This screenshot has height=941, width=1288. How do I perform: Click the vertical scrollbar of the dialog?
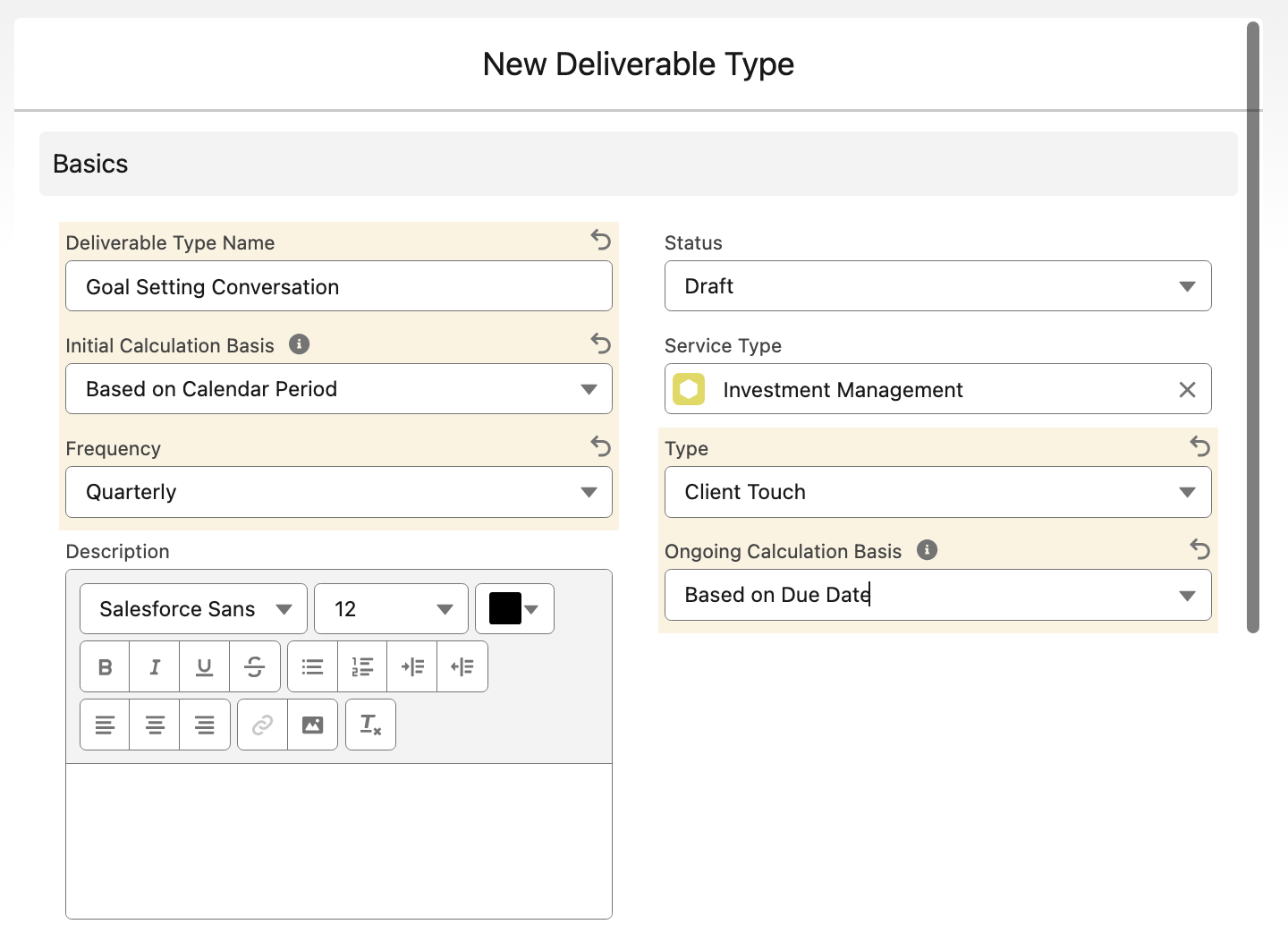click(1253, 327)
